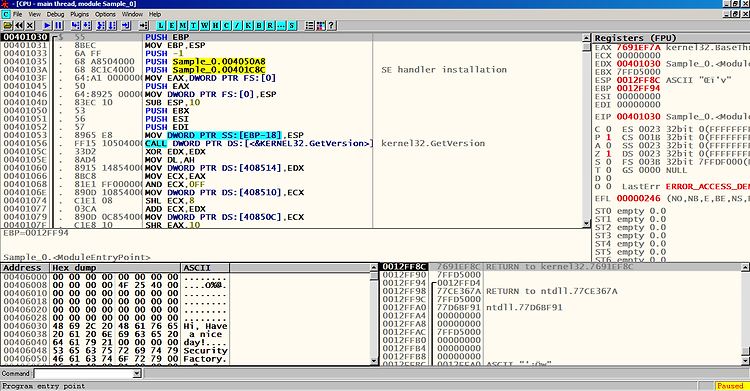Restart program using the rewind icon
This screenshot has width=750, height=391.
click(x=19, y=26)
